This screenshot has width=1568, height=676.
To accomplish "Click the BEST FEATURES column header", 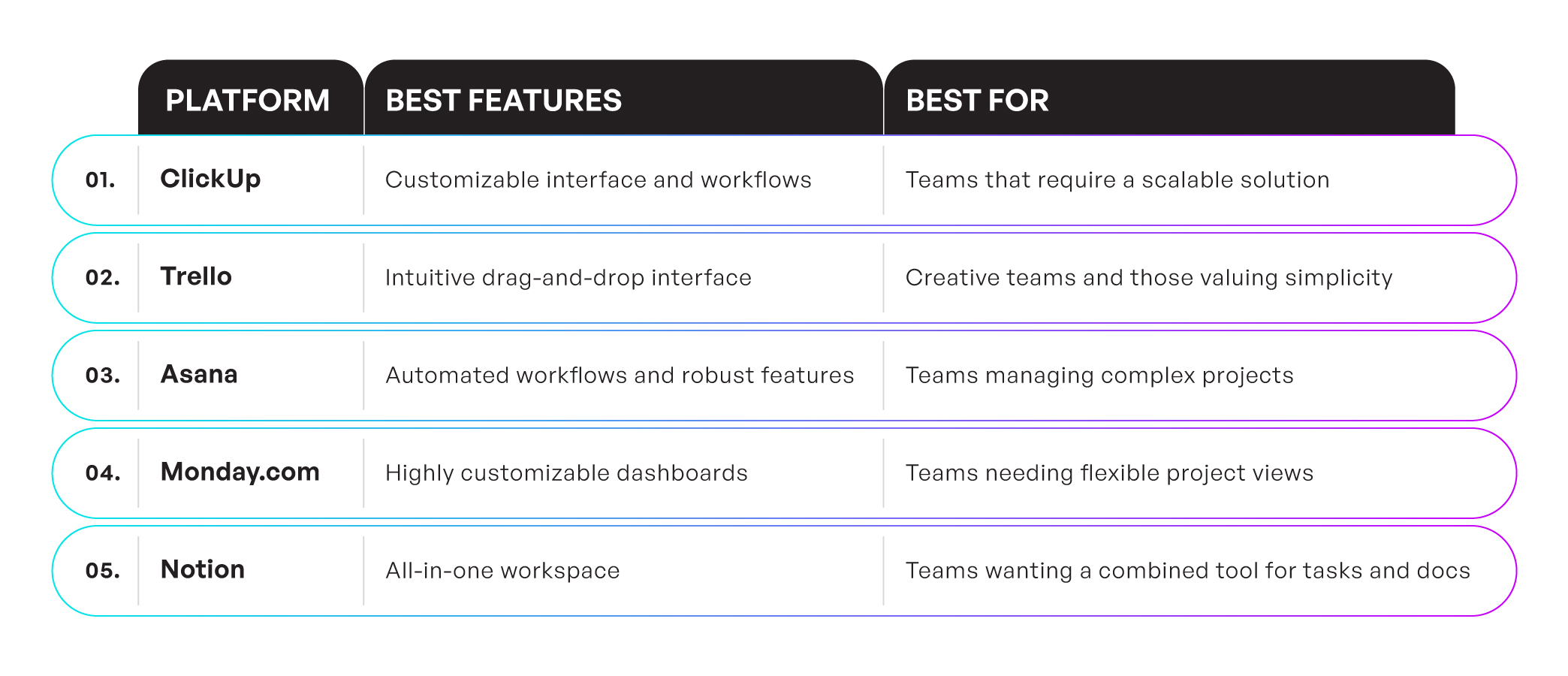I will coord(503,101).
